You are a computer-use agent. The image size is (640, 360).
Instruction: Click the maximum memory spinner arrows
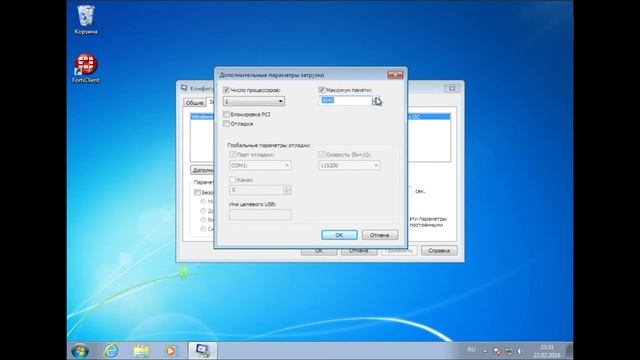point(376,101)
